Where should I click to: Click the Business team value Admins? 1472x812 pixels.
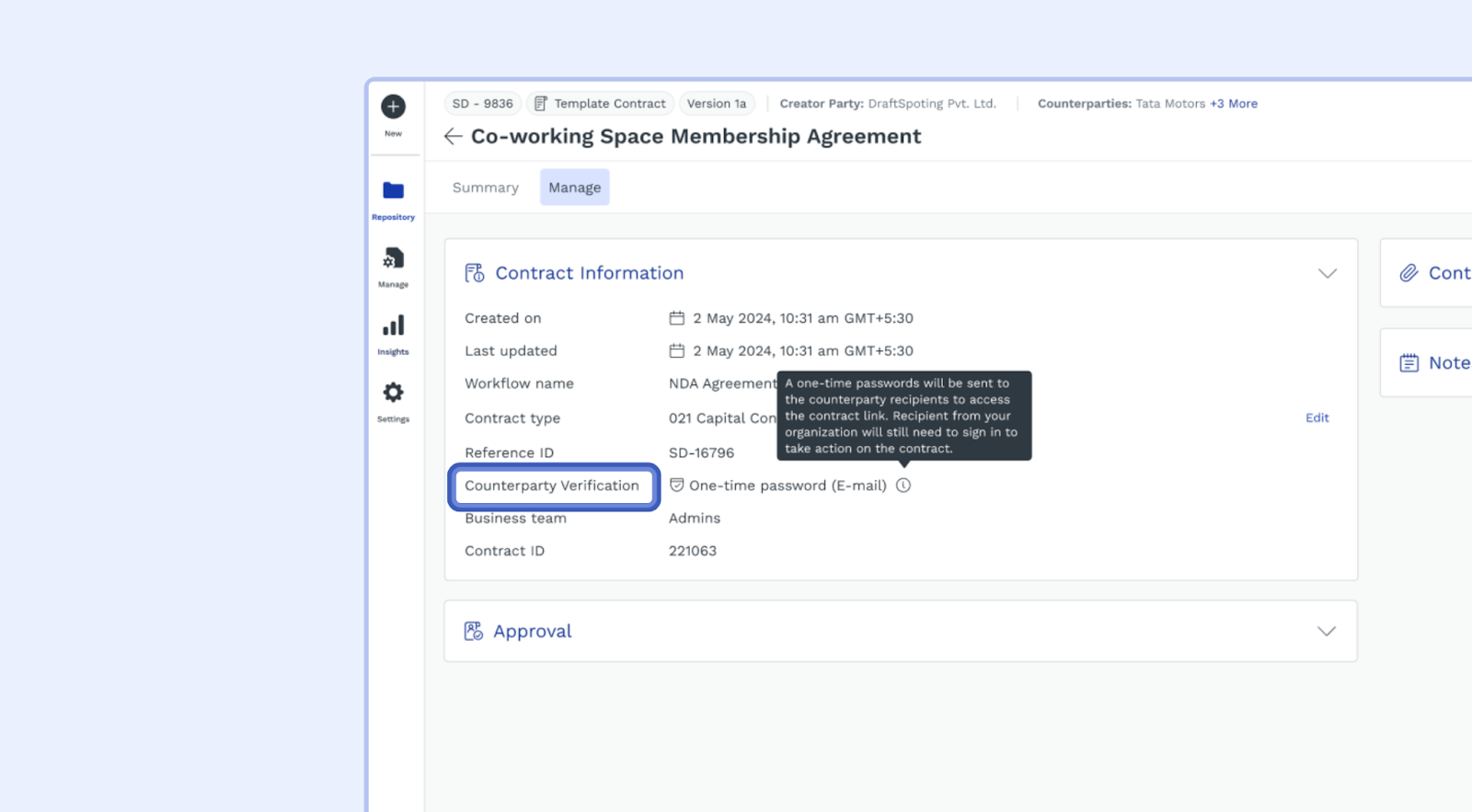[x=695, y=518]
